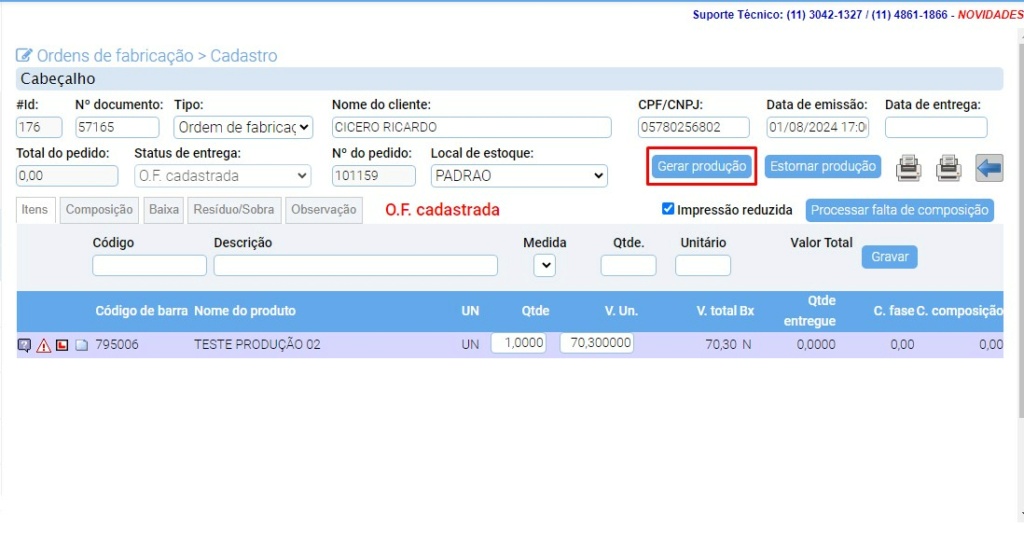1024x542 pixels.
Task: Click the CPF/CNPJ field
Action: tap(694, 127)
